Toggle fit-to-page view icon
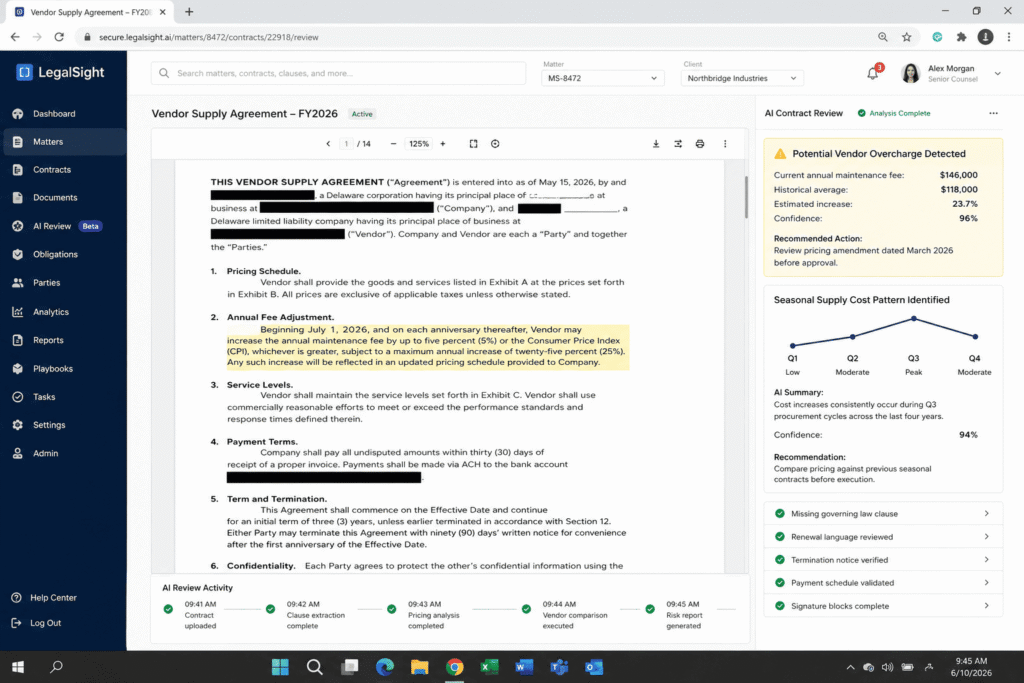1024x683 pixels. coord(473,144)
